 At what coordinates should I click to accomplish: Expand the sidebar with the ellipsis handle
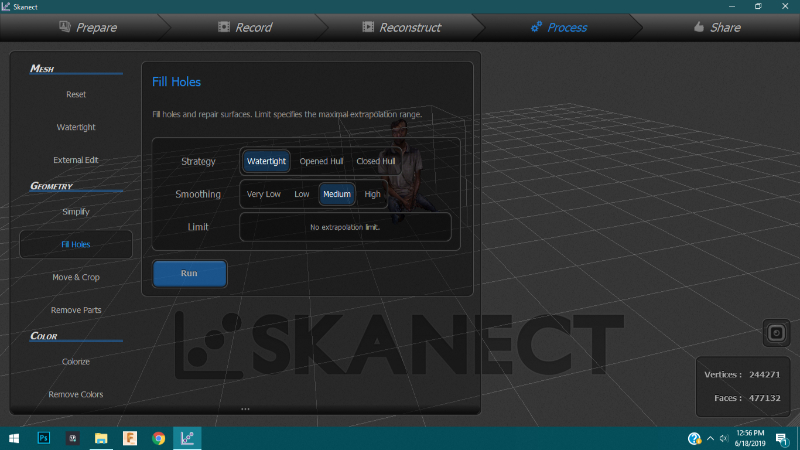click(x=245, y=409)
